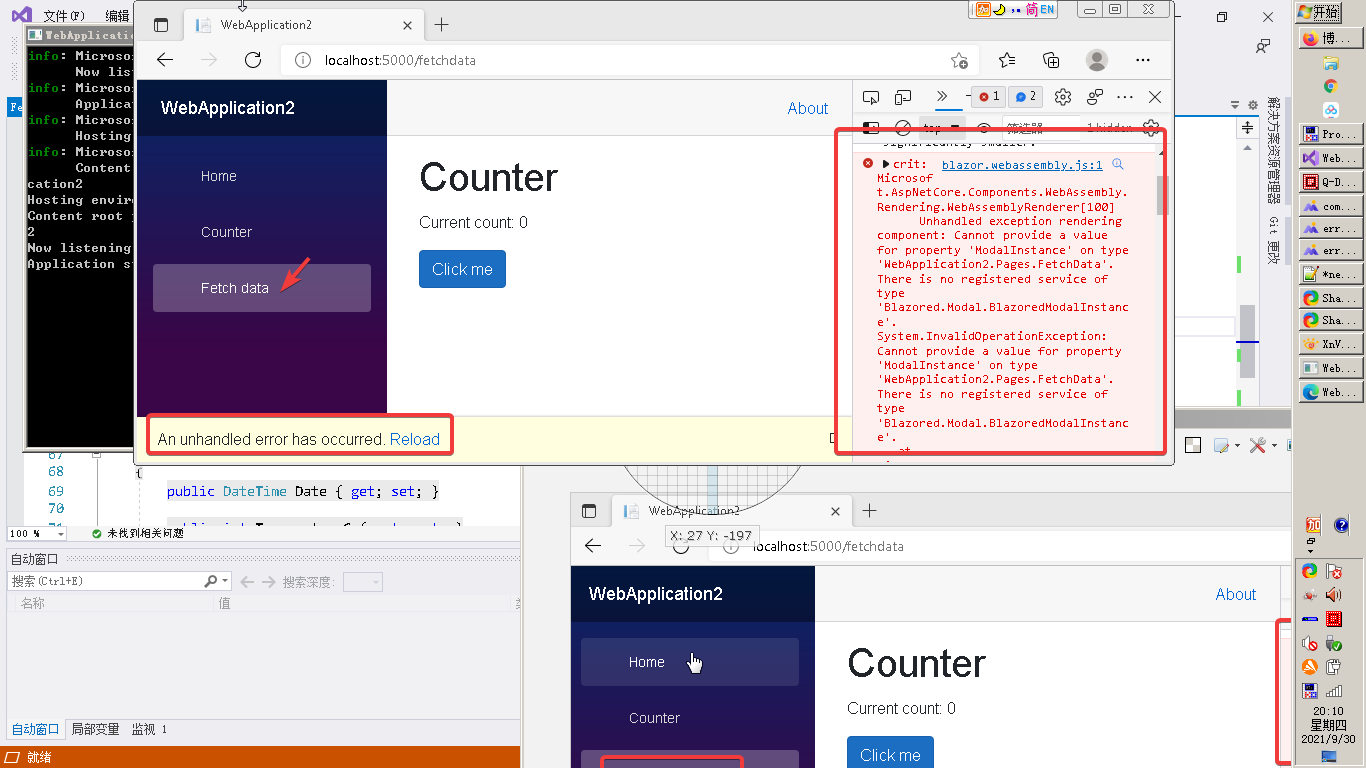The image size is (1366, 768).
Task: Click the tray clock showing 20:10
Action: point(1329,711)
